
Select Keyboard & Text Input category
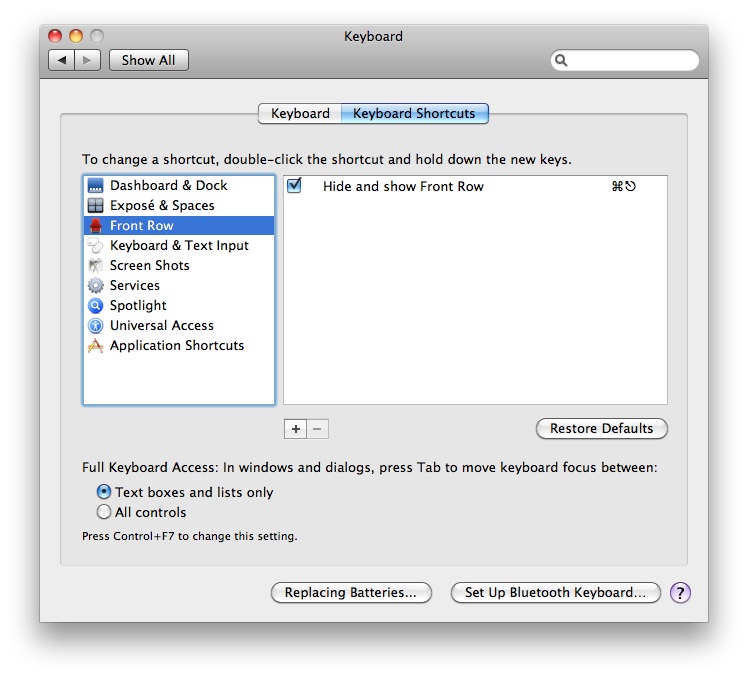click(179, 246)
